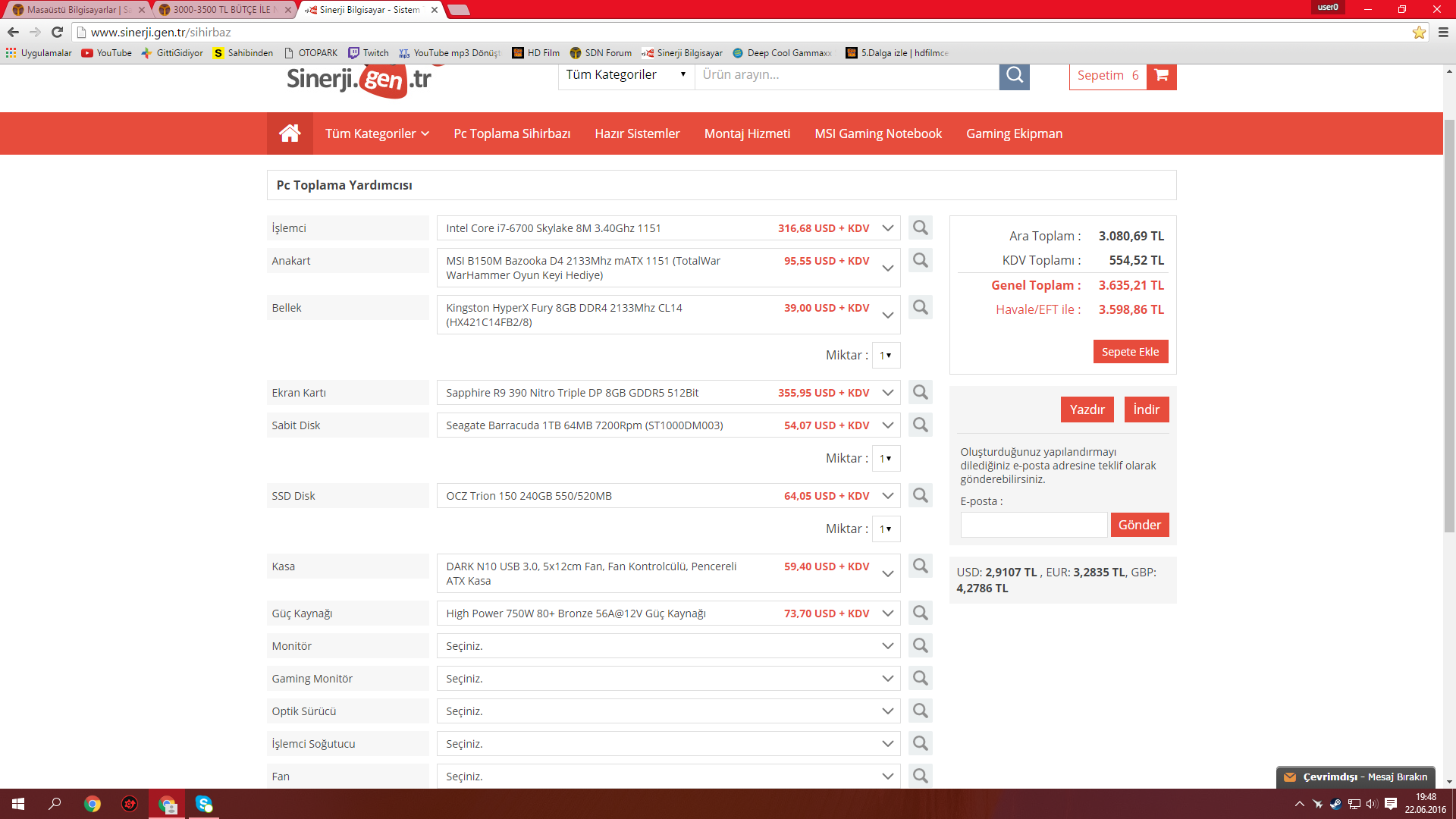Bookmark page with the star icon

coord(1419,32)
